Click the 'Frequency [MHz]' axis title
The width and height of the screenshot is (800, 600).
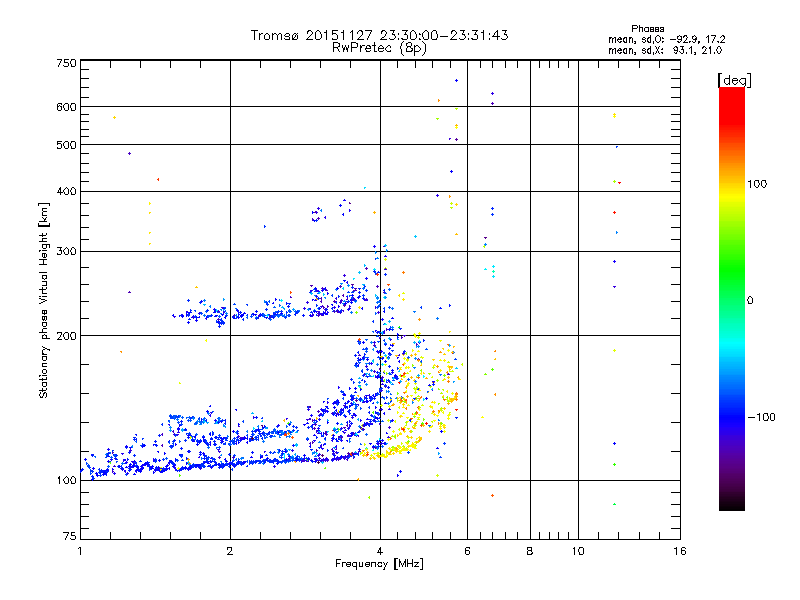pyautogui.click(x=379, y=564)
